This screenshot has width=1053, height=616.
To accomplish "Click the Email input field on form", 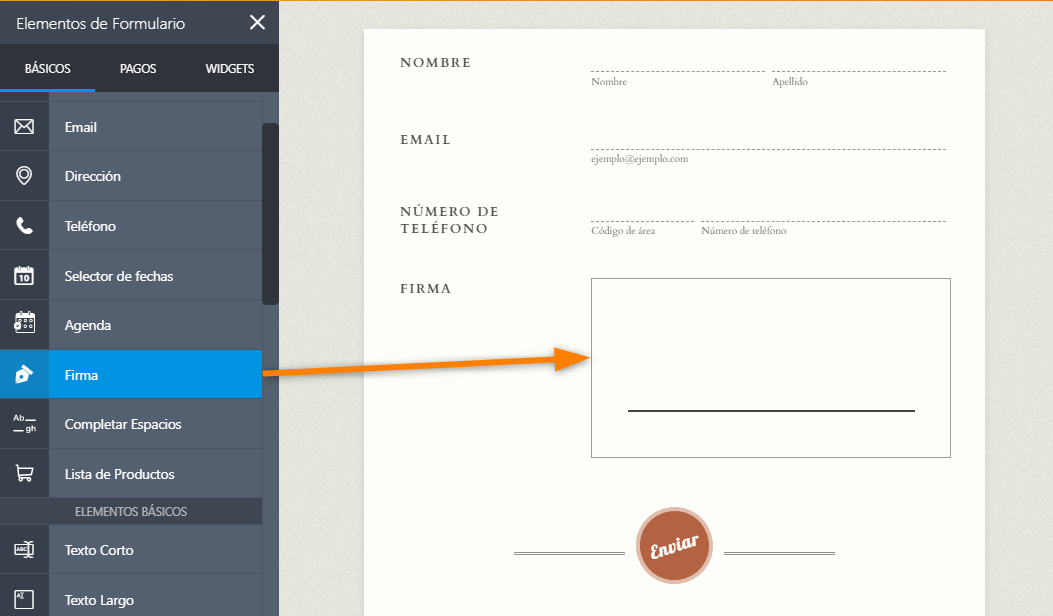I will (x=767, y=139).
